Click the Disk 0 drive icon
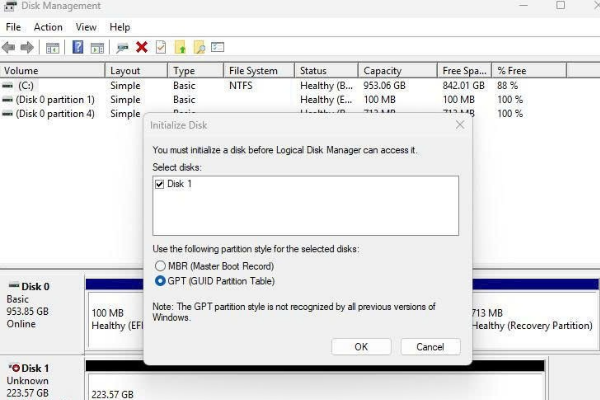This screenshot has height=400, width=600. pyautogui.click(x=14, y=286)
